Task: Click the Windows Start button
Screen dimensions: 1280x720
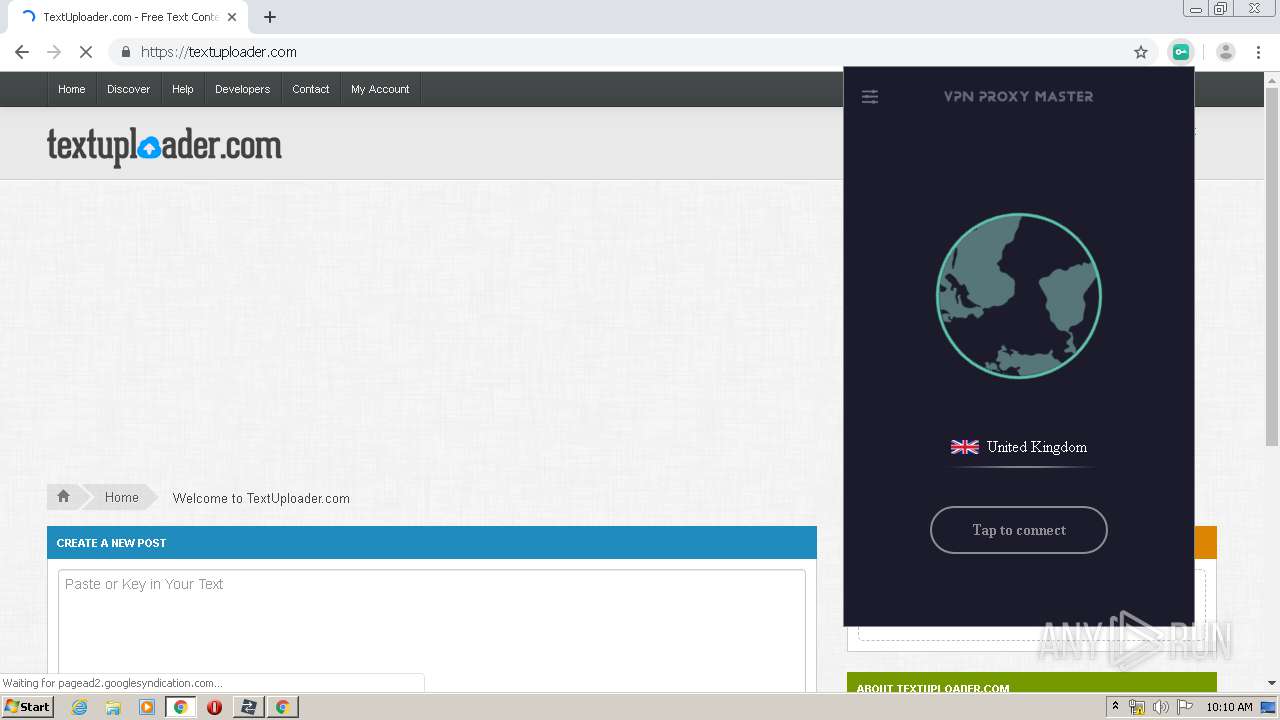Action: tap(28, 707)
